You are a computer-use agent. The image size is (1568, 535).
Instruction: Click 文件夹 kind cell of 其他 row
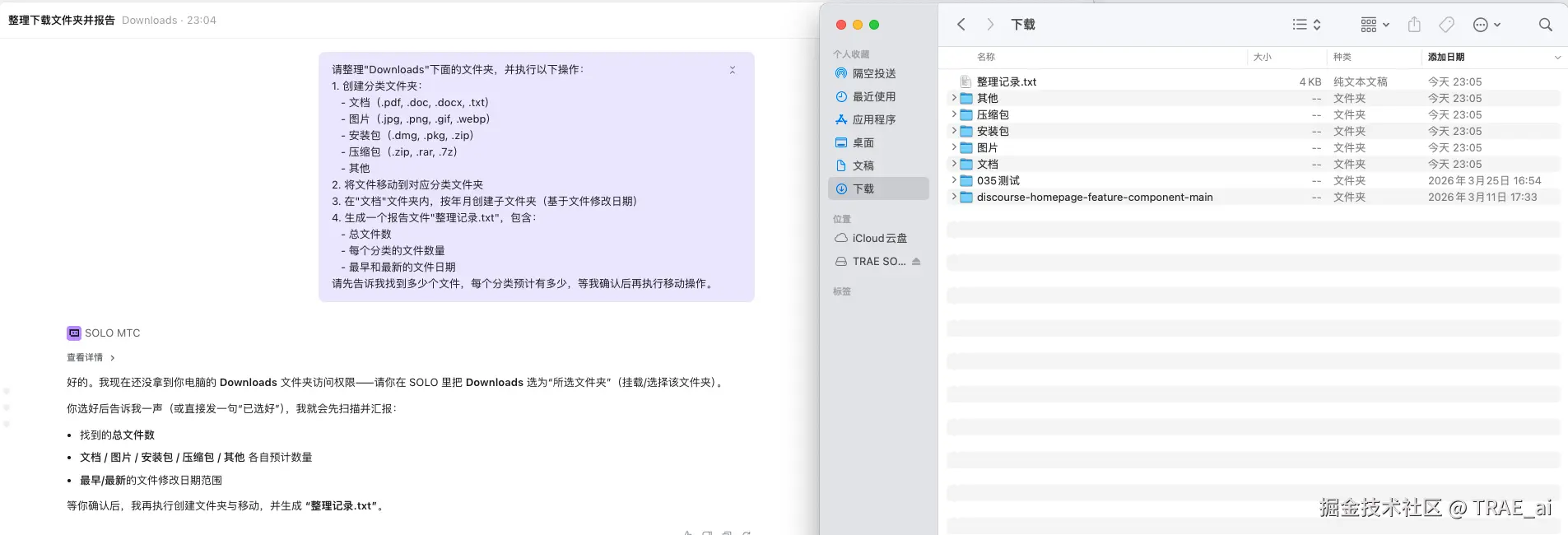(1349, 98)
